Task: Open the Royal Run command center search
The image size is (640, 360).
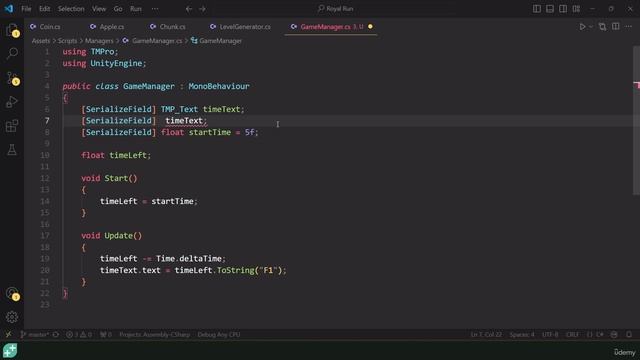Action: click(x=336, y=9)
